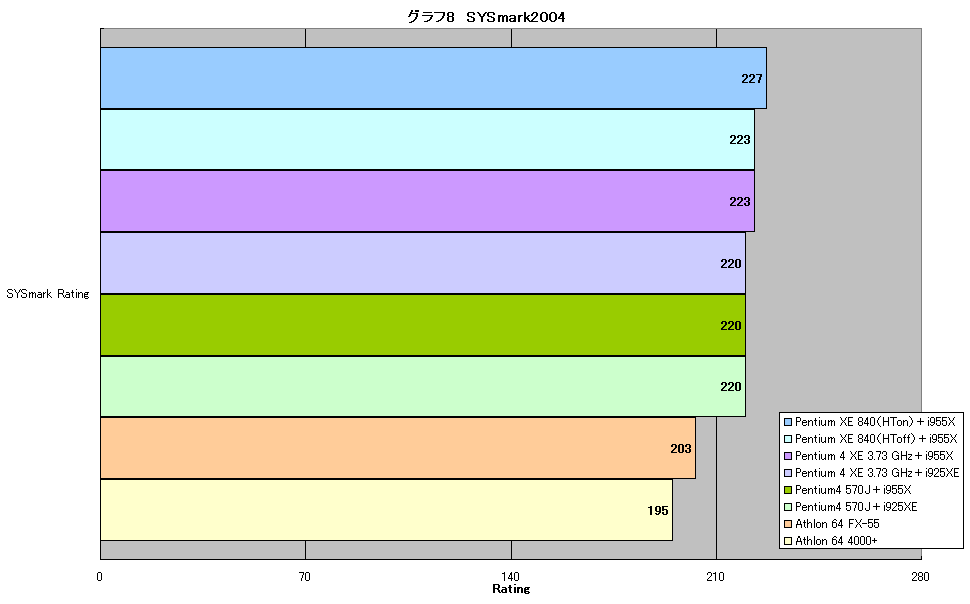The height and width of the screenshot is (604, 970).
Task: Click the yellow Athlon 64 4000+ swatch
Action: (x=788, y=541)
